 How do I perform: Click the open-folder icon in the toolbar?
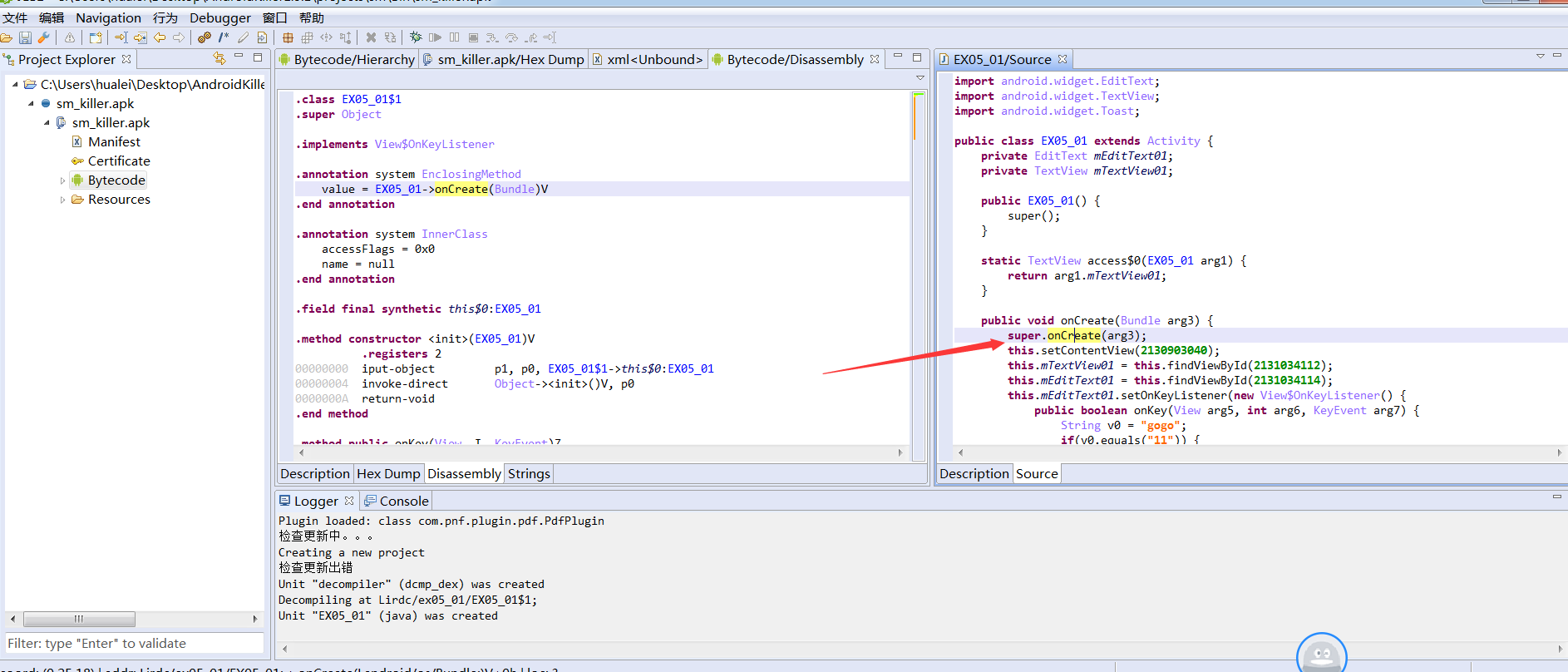pos(7,37)
